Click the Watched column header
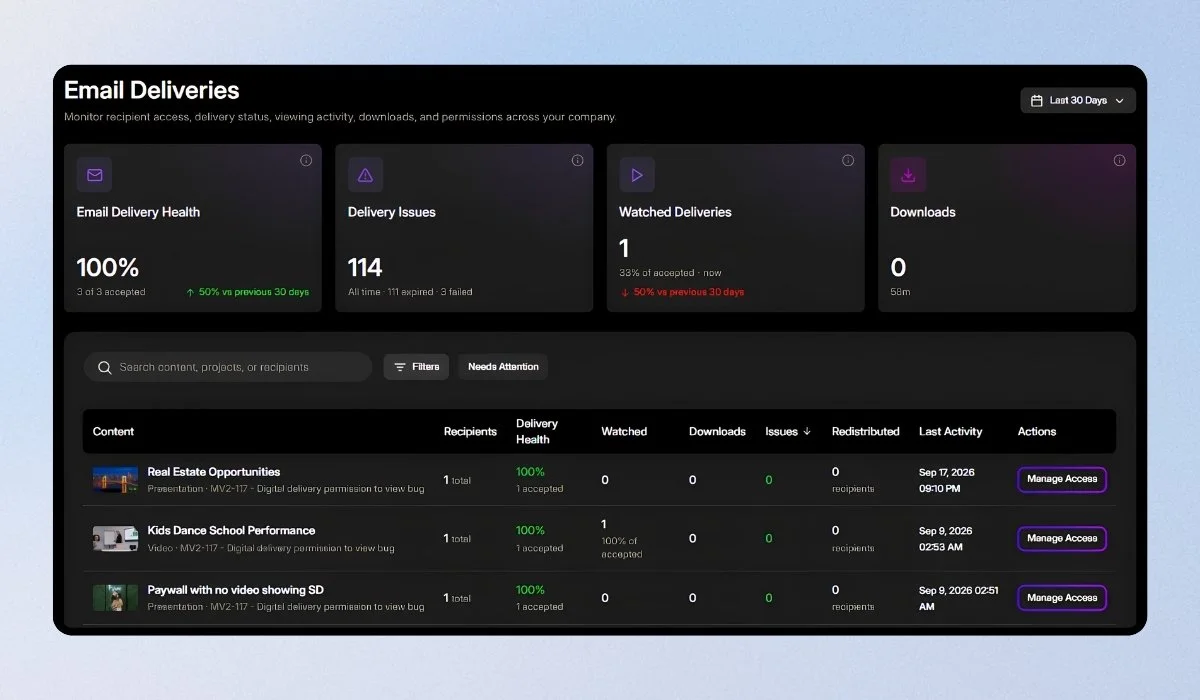The height and width of the screenshot is (700, 1200). 624,432
